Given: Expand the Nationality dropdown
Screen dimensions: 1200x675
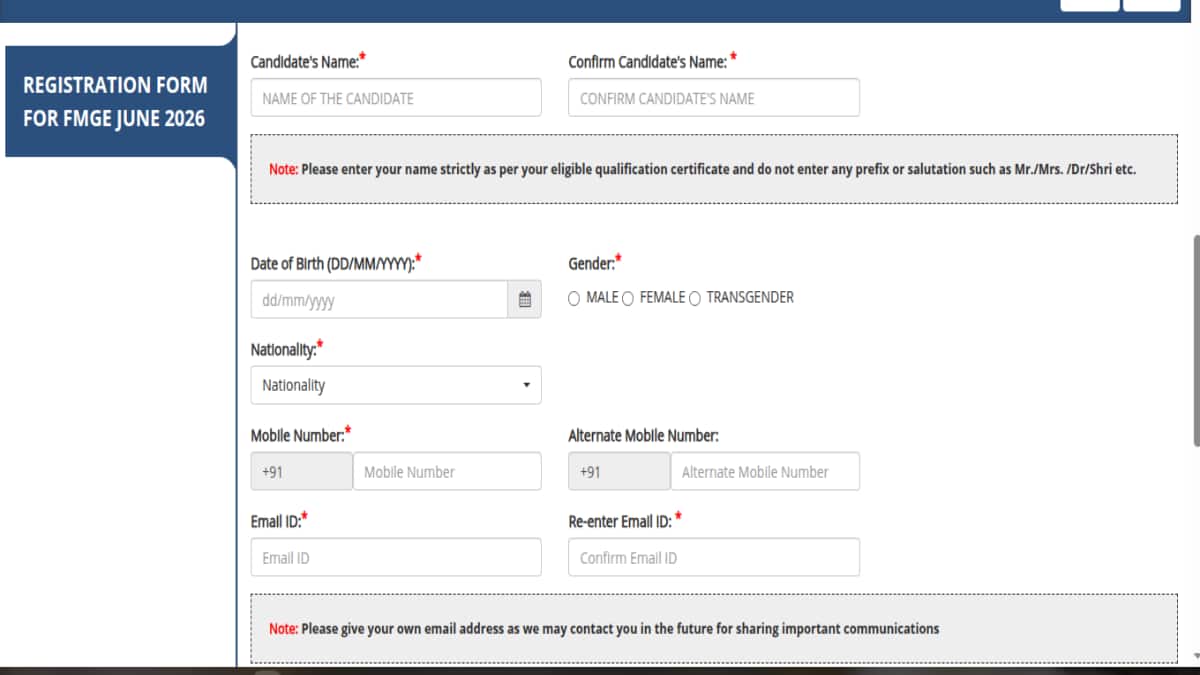Looking at the screenshot, I should pyautogui.click(x=395, y=385).
